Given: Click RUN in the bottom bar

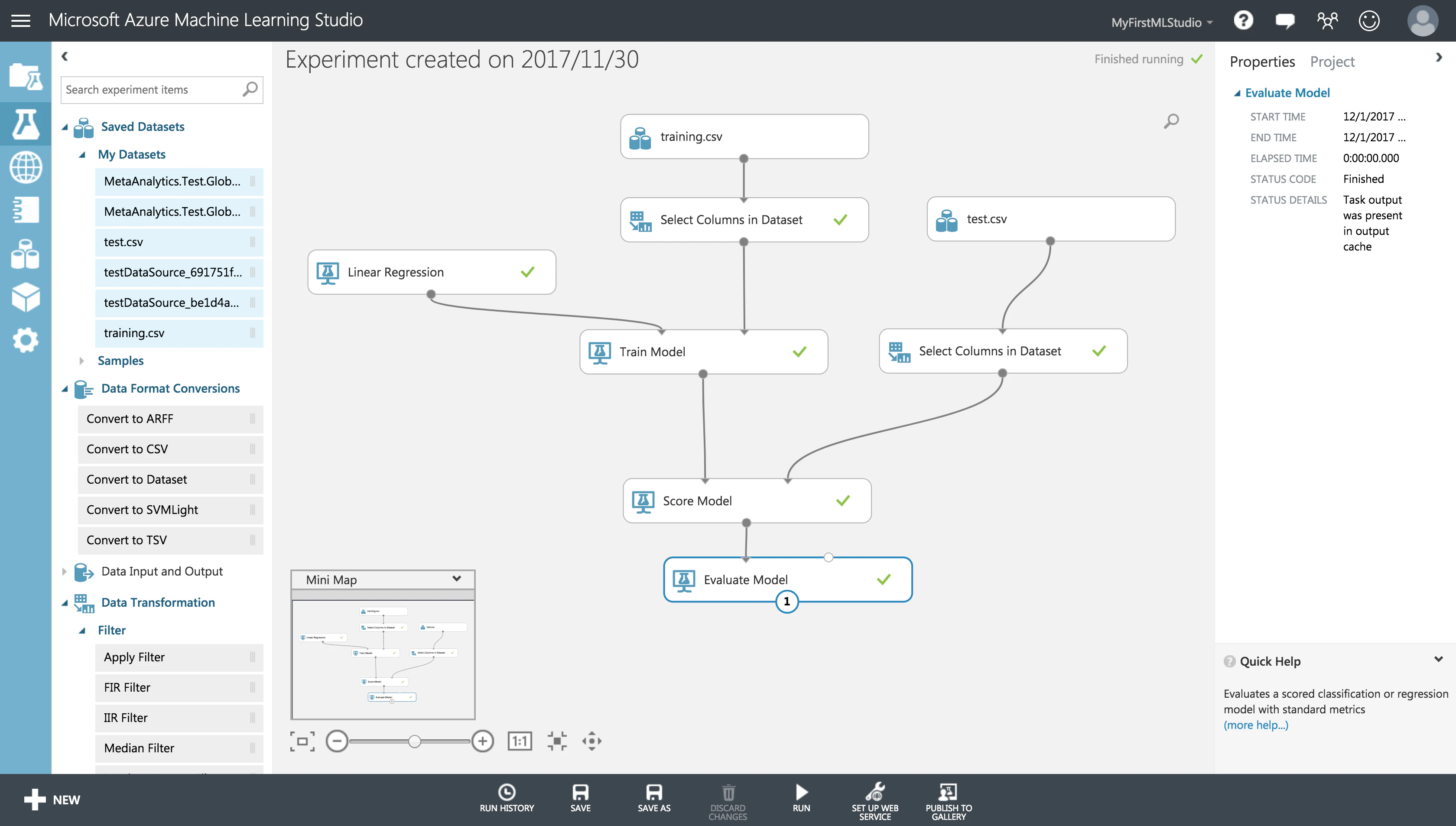Looking at the screenshot, I should 802,799.
